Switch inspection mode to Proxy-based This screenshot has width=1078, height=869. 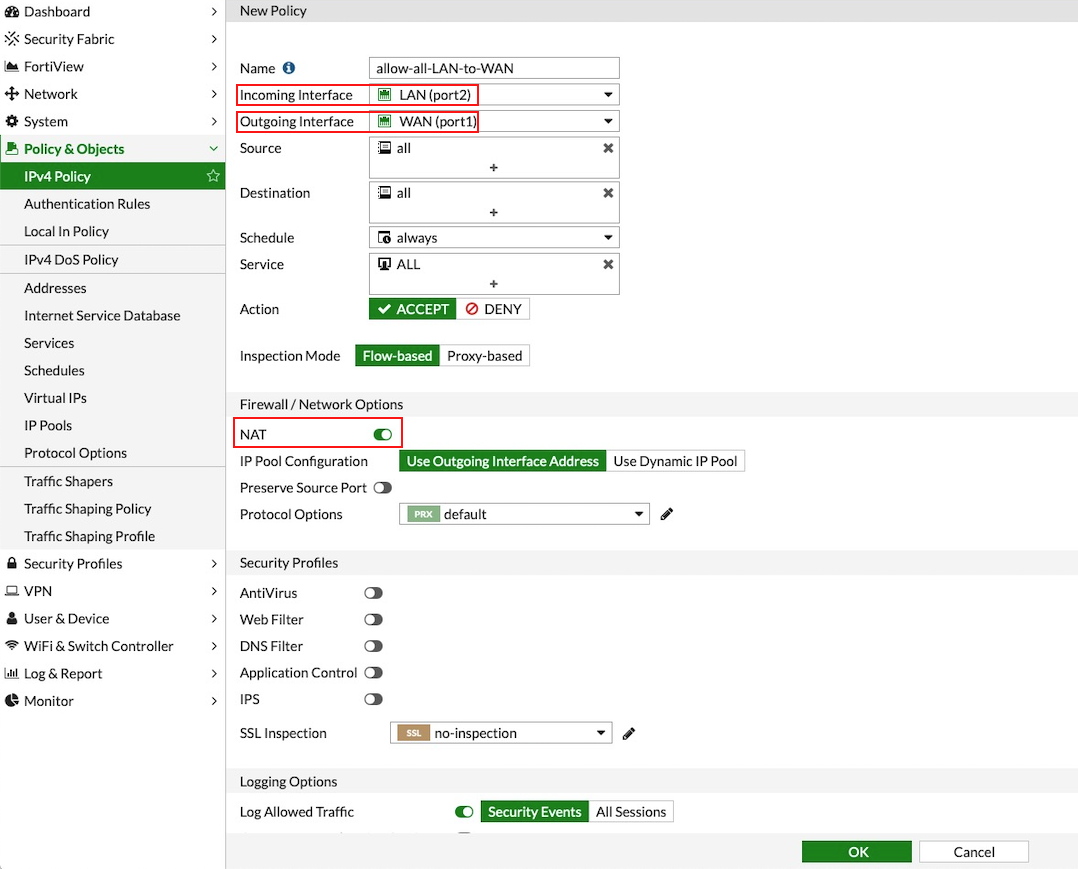pyautogui.click(x=484, y=356)
